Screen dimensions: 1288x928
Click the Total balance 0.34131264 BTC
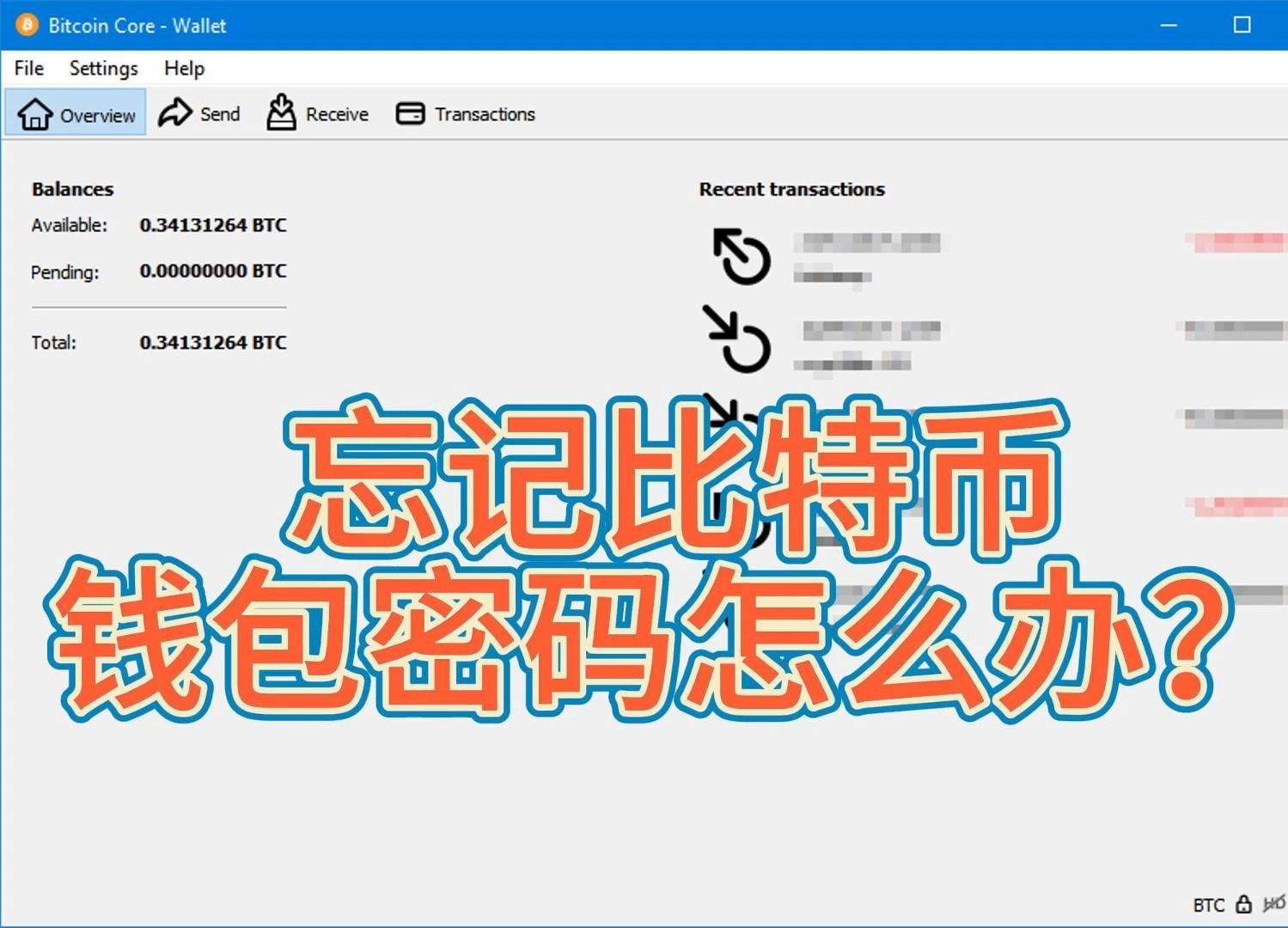(x=213, y=342)
